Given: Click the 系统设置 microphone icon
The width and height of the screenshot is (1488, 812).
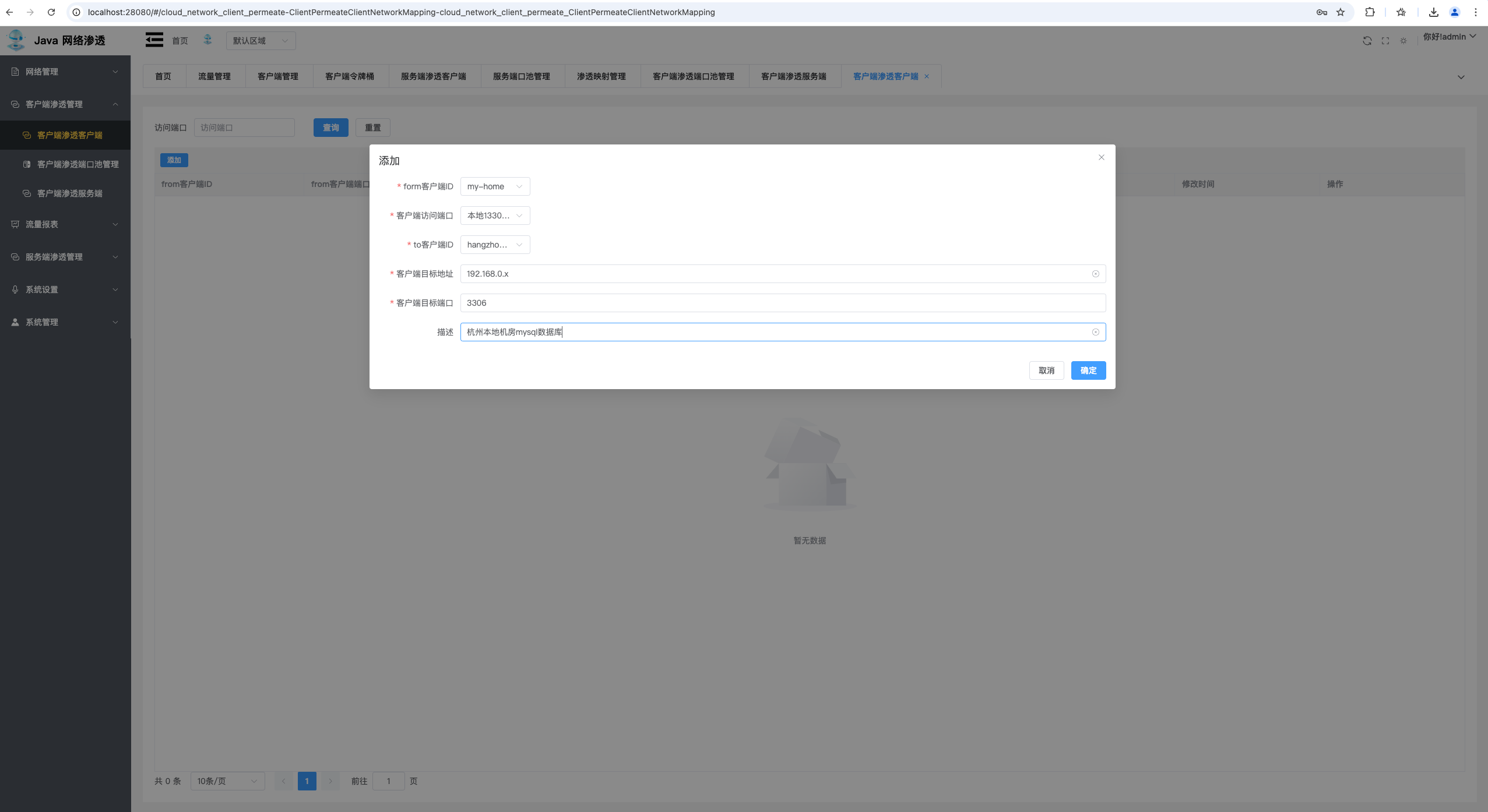Looking at the screenshot, I should click(15, 290).
